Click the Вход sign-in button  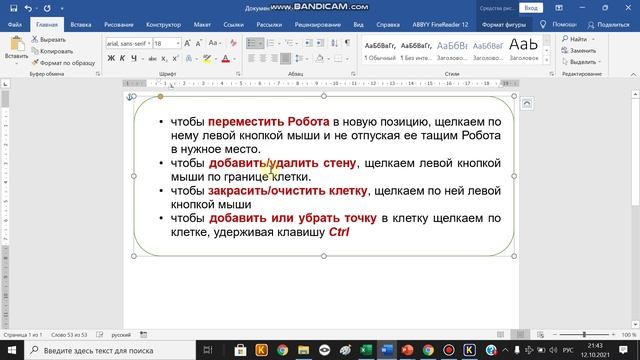(531, 8)
